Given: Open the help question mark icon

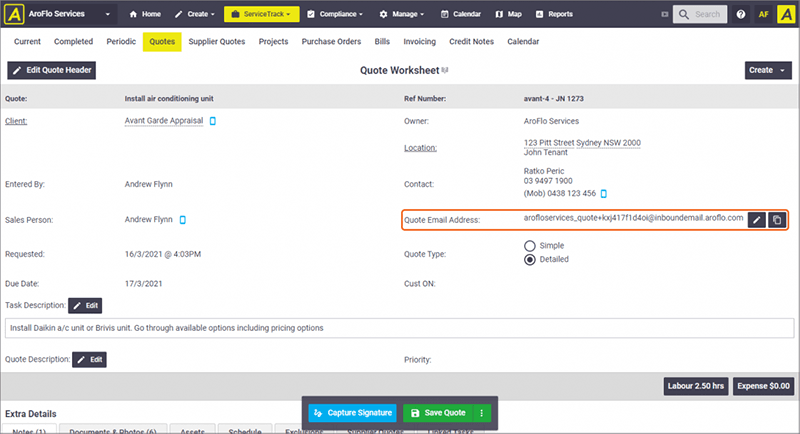Looking at the screenshot, I should (x=740, y=14).
